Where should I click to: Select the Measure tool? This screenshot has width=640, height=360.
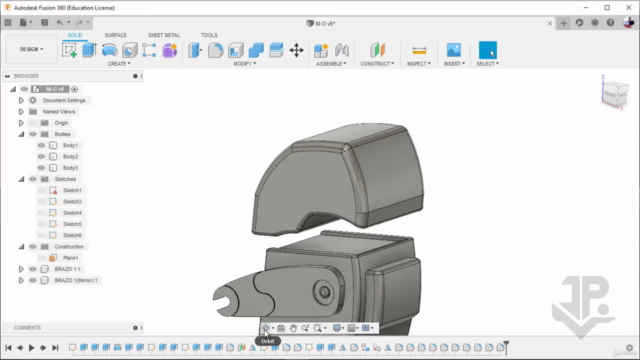[x=419, y=50]
